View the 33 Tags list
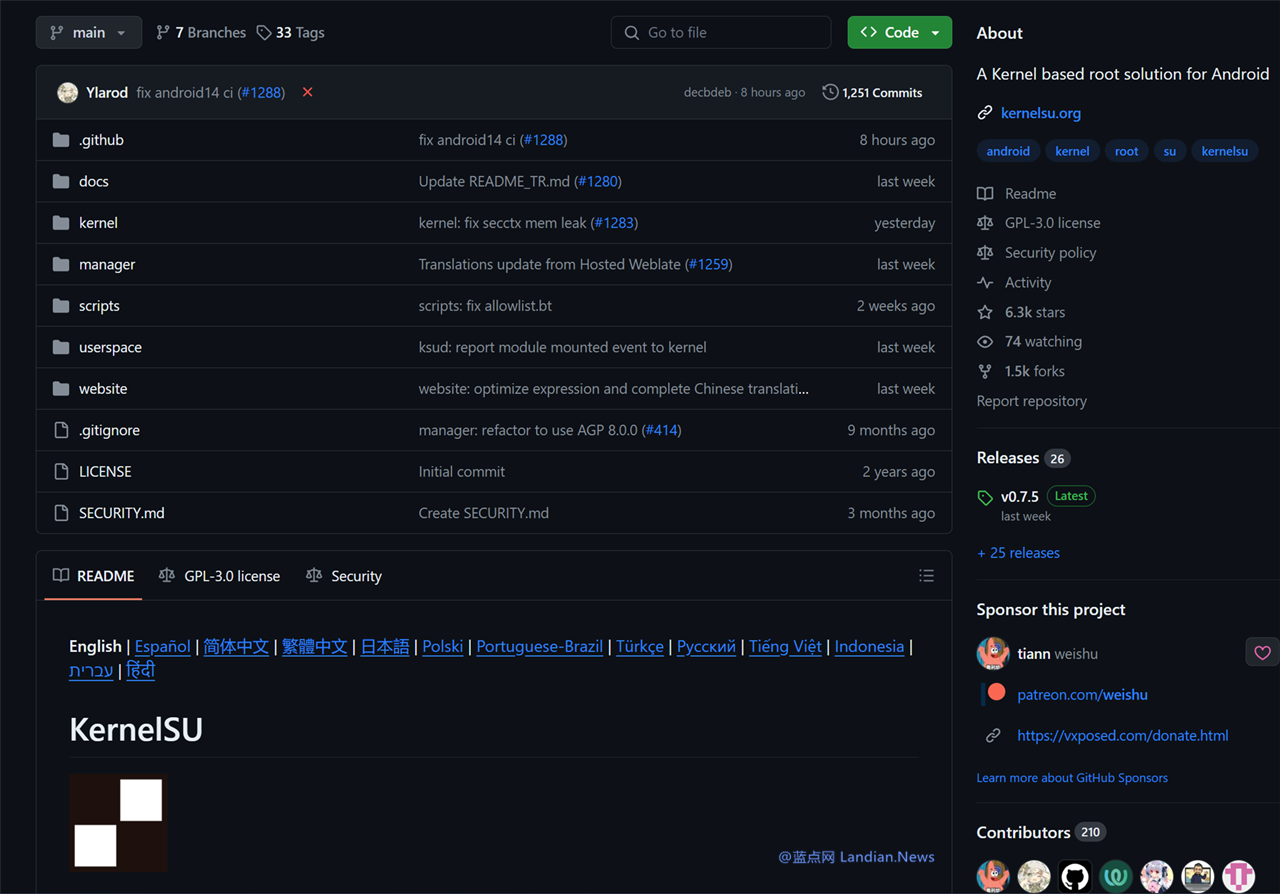 point(290,32)
